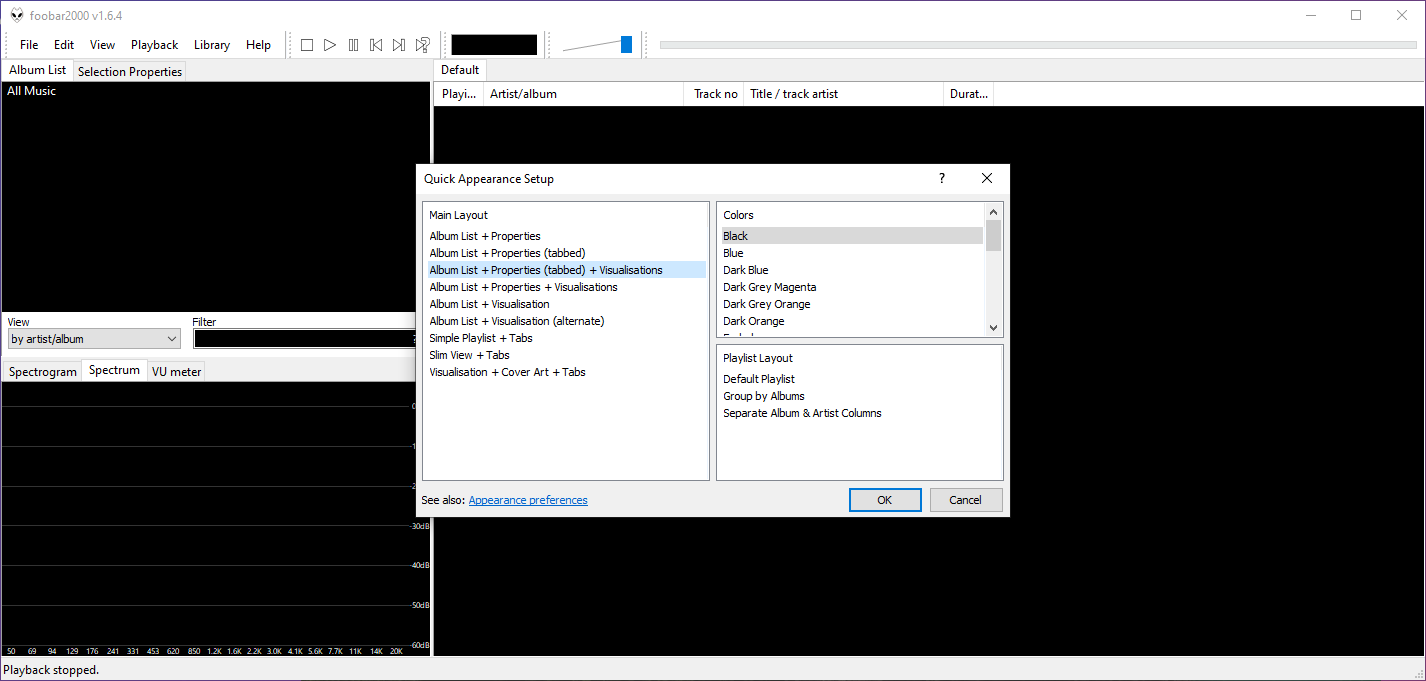1426x681 pixels.
Task: Skip to the next track
Action: coord(399,45)
